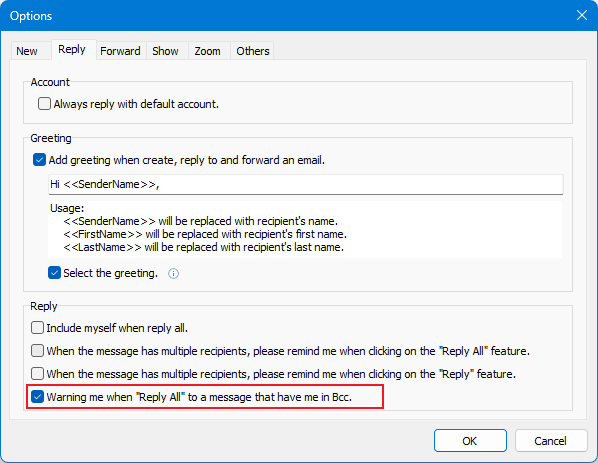Click the greeting text field with Hi <<SenderName>>
This screenshot has height=463, width=598.
[x=305, y=184]
